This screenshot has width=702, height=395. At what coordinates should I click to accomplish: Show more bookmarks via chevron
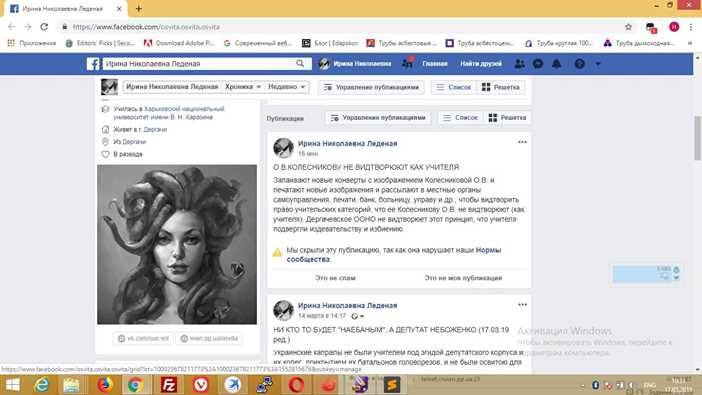[690, 43]
